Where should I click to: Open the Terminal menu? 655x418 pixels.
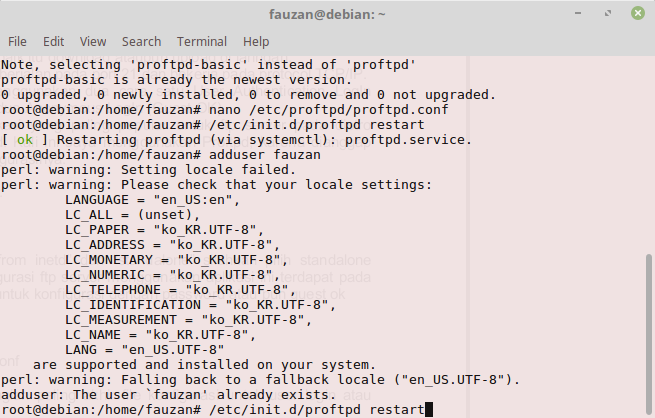click(202, 42)
